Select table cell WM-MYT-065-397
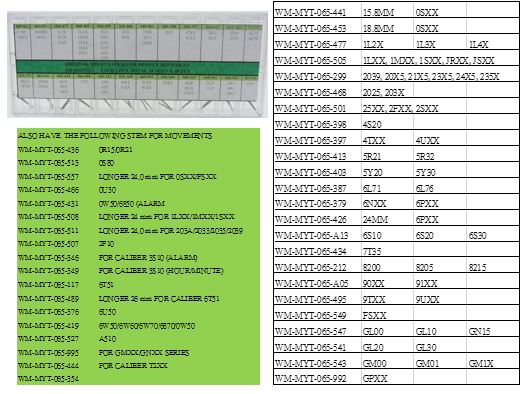525x394 pixels. [317, 137]
